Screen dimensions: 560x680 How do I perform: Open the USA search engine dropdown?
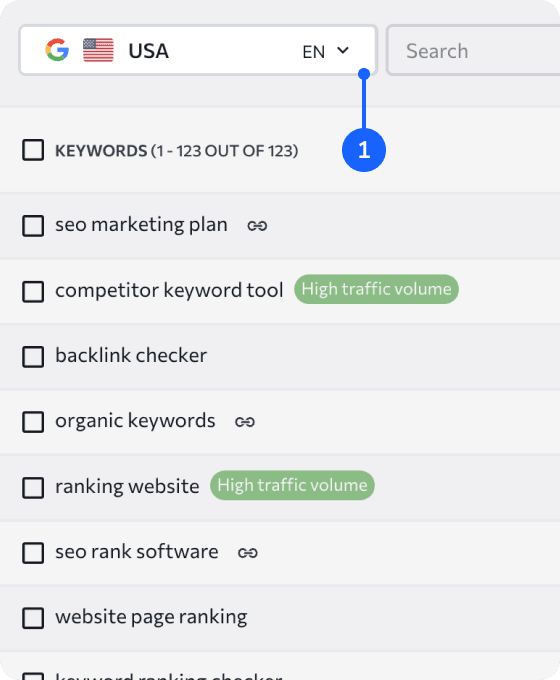pyautogui.click(x=198, y=50)
